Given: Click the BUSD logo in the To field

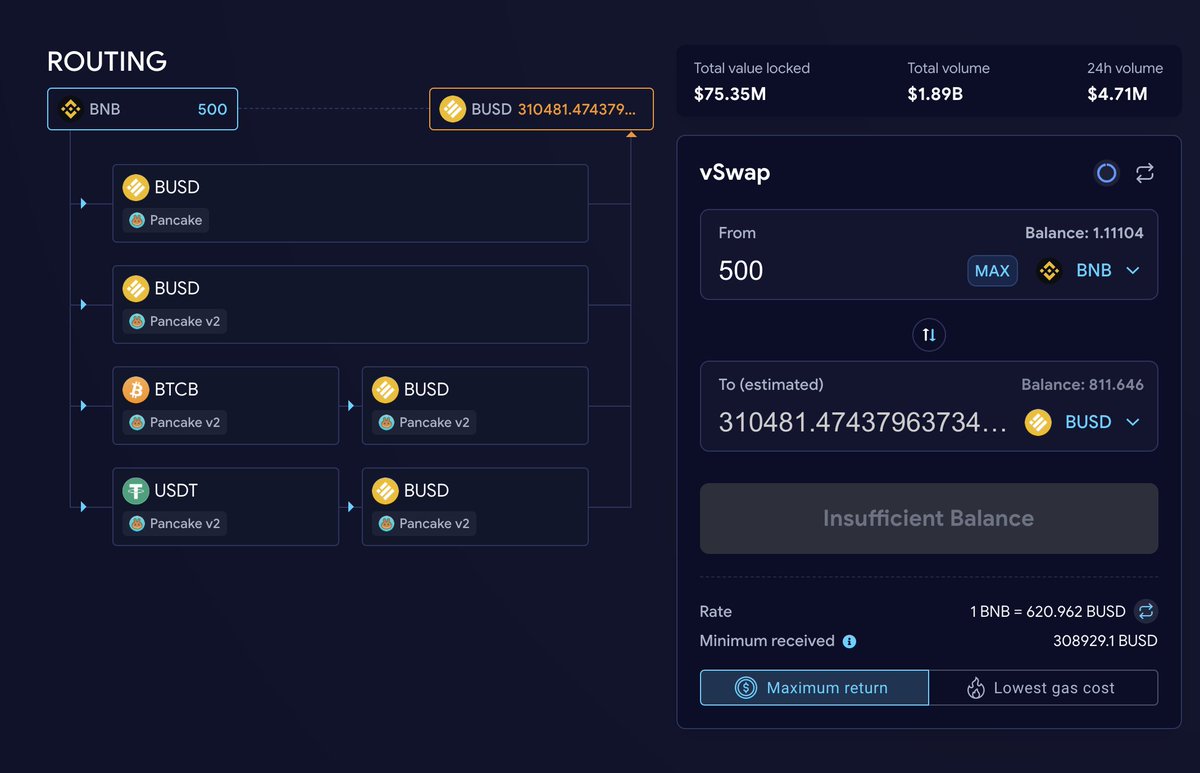Looking at the screenshot, I should point(1038,422).
